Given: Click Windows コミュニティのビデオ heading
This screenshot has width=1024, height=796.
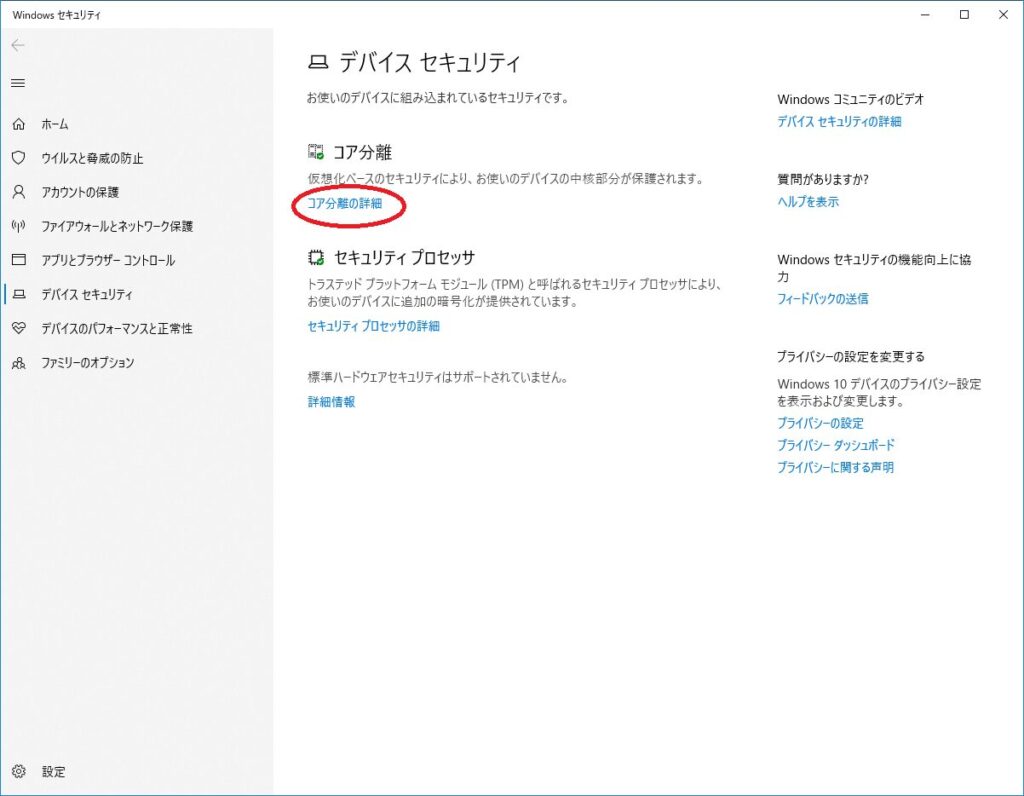Looking at the screenshot, I should [x=850, y=99].
